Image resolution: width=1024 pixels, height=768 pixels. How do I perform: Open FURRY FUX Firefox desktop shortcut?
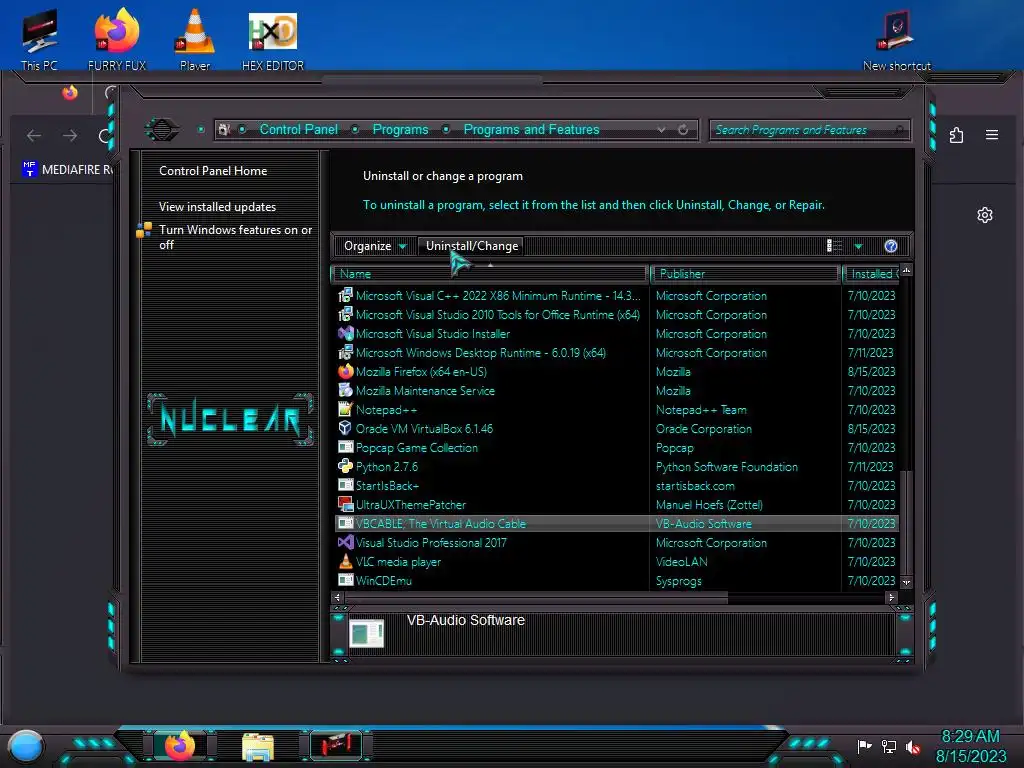[117, 39]
